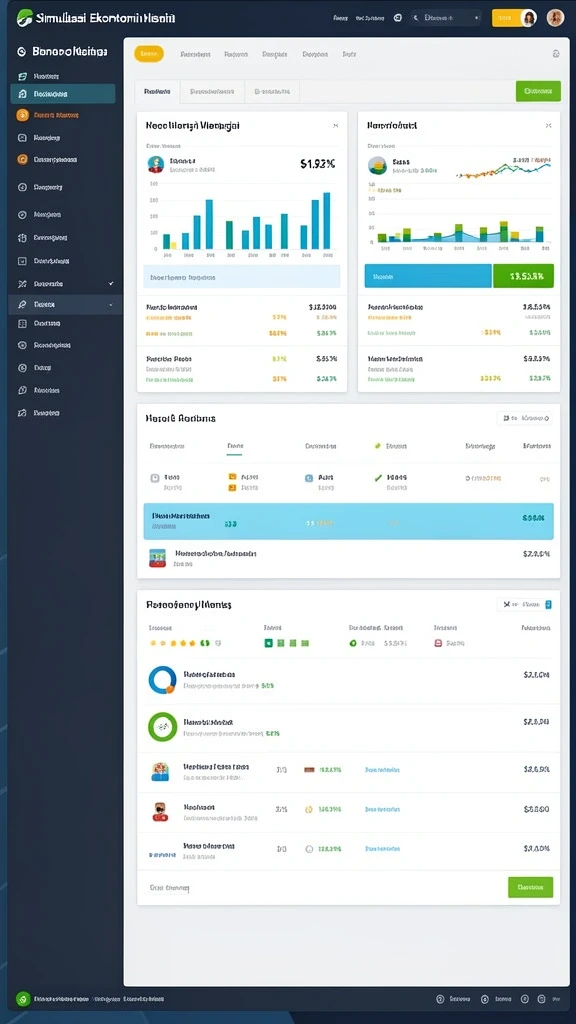Click the round icon left of header search box
Screen dimensions: 576x1024
click(x=398, y=18)
